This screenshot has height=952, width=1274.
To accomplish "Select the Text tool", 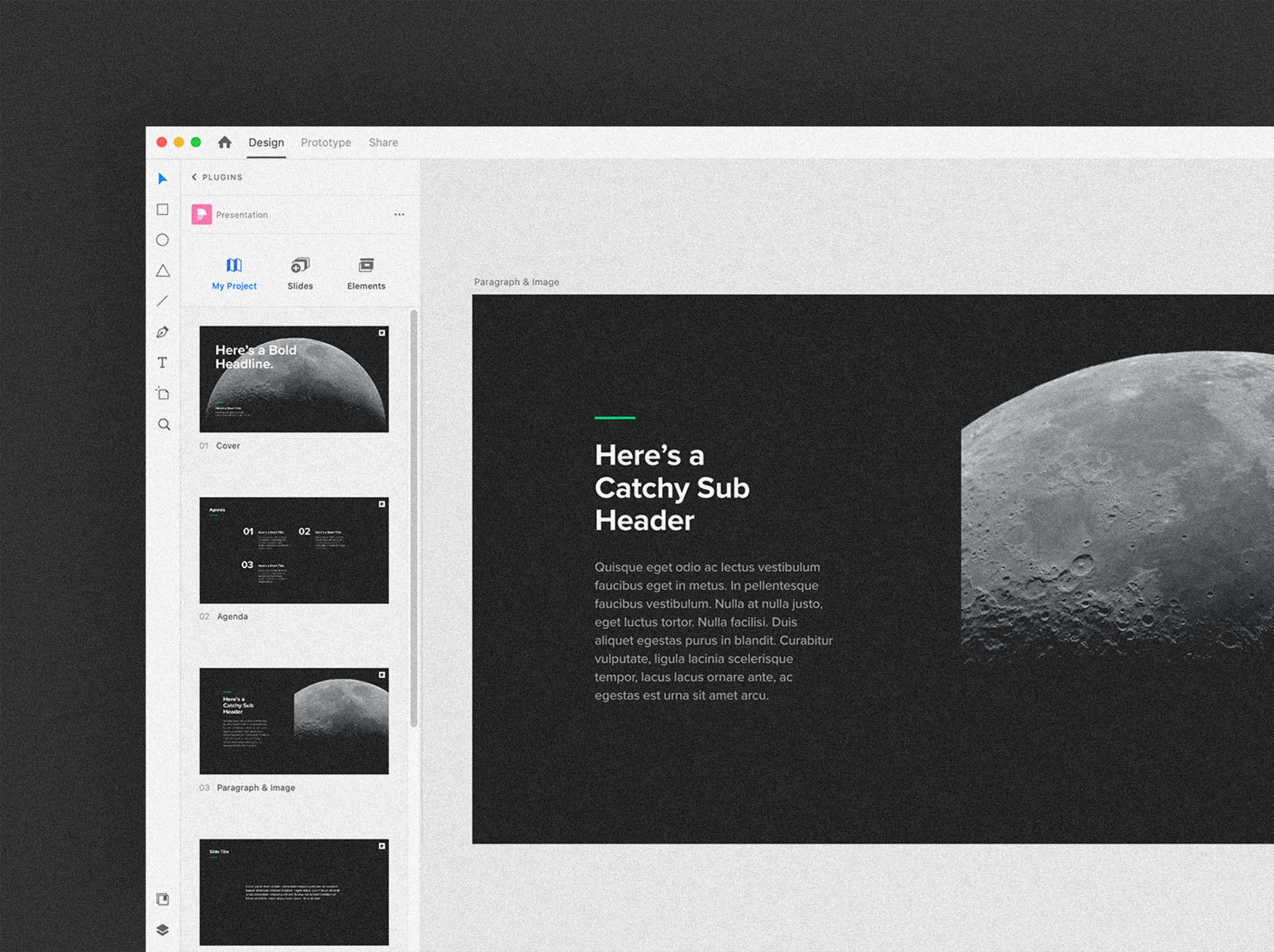I will click(162, 363).
